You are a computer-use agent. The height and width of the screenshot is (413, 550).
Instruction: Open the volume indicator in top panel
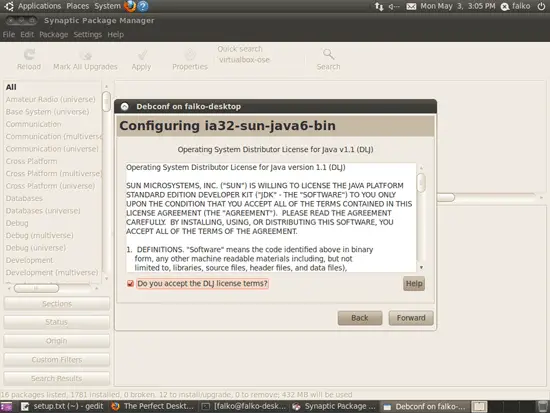pyautogui.click(x=394, y=6)
